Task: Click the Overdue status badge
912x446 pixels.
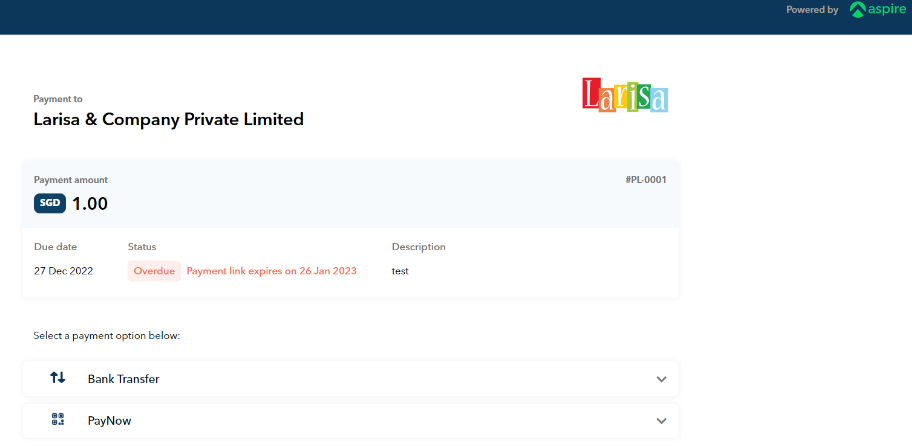Action: [154, 271]
